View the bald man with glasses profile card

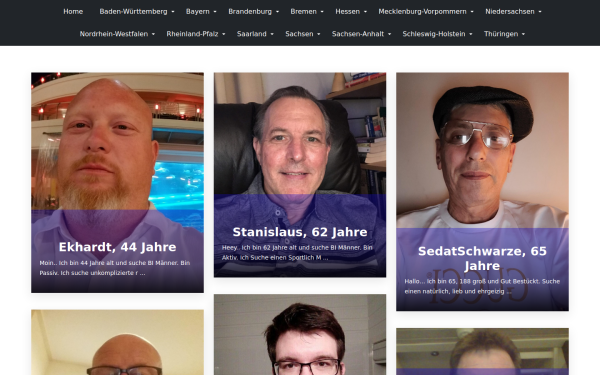coord(117,342)
